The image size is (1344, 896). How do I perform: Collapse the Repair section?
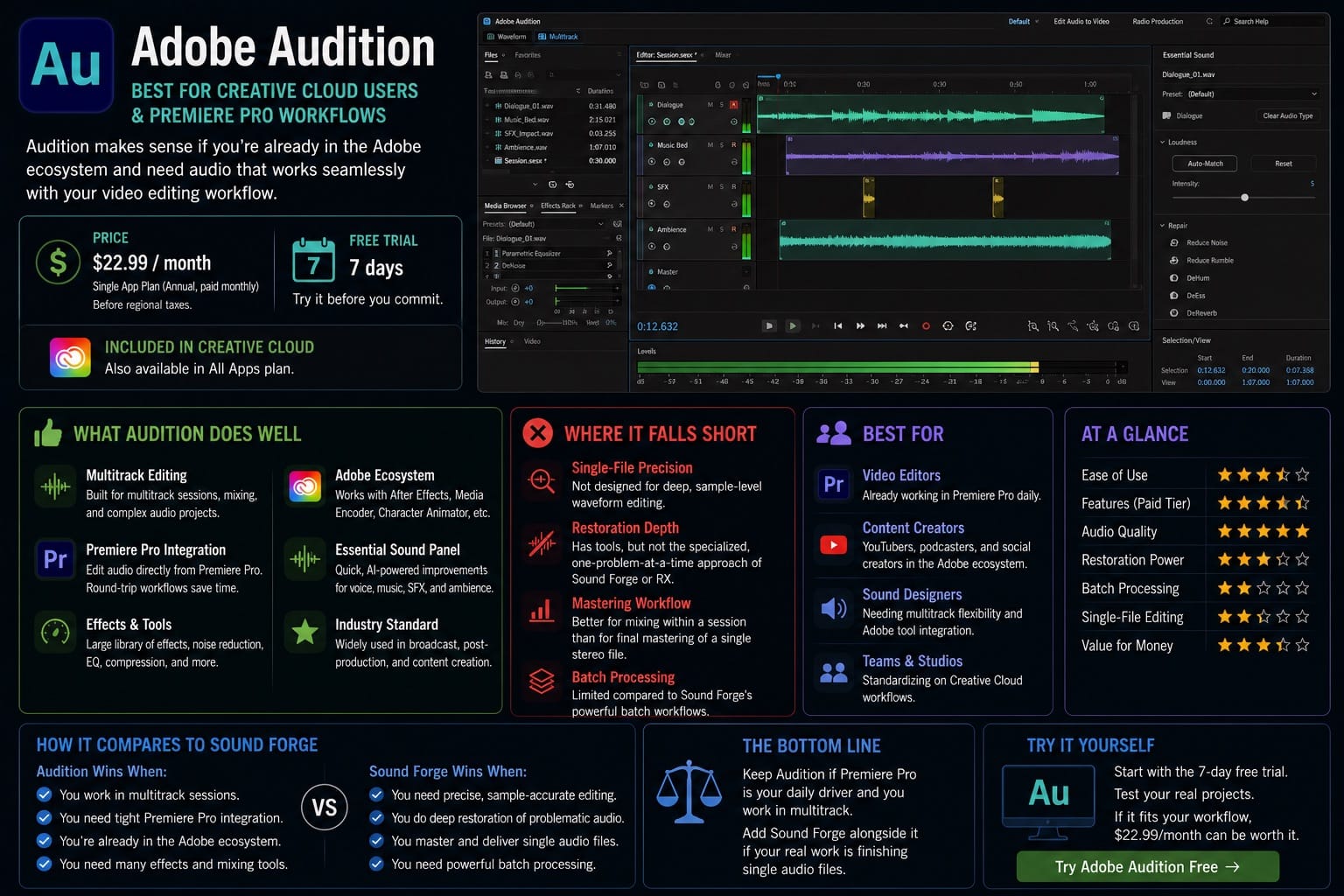(x=1163, y=226)
